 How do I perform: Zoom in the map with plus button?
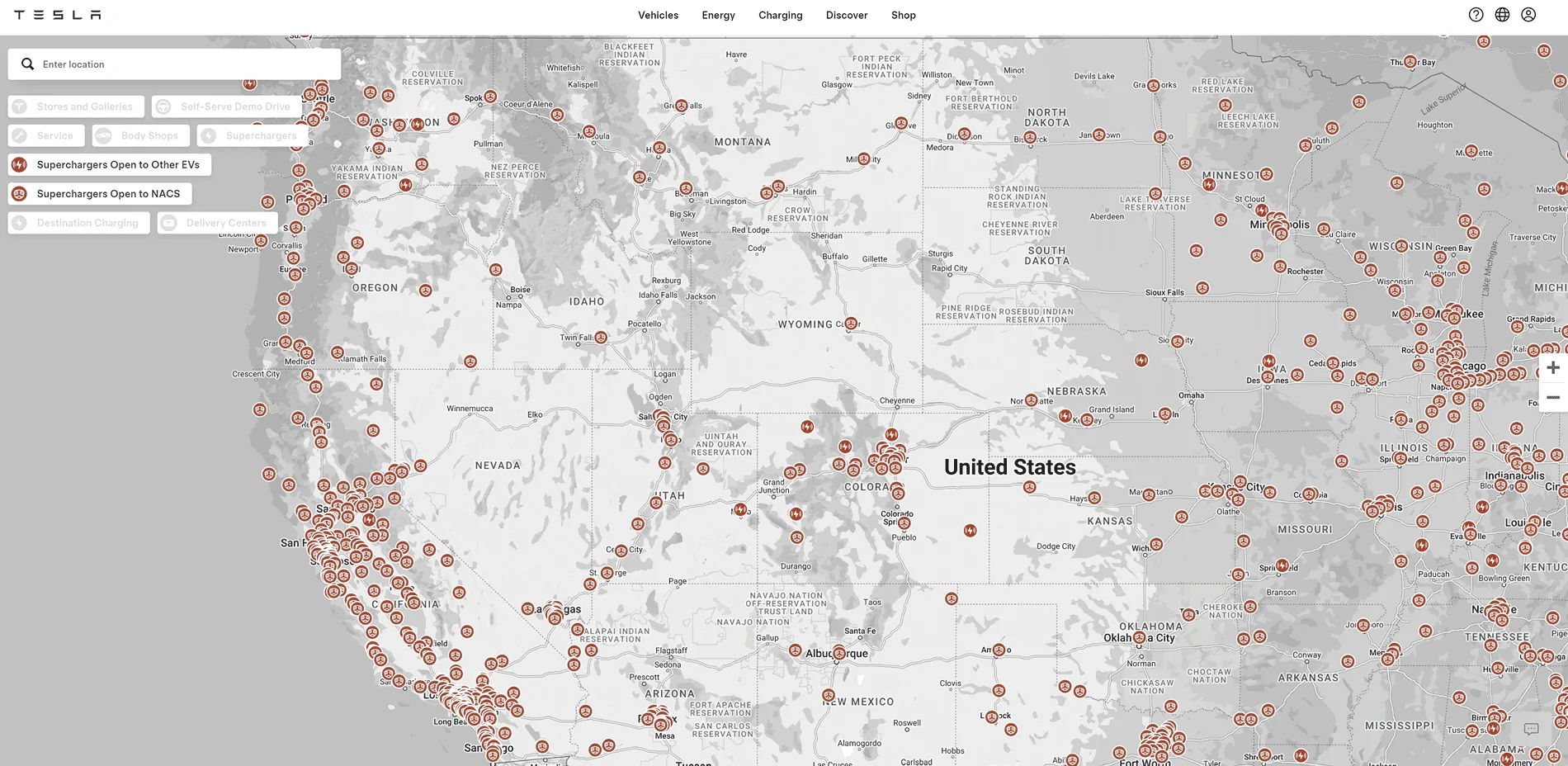coord(1552,367)
